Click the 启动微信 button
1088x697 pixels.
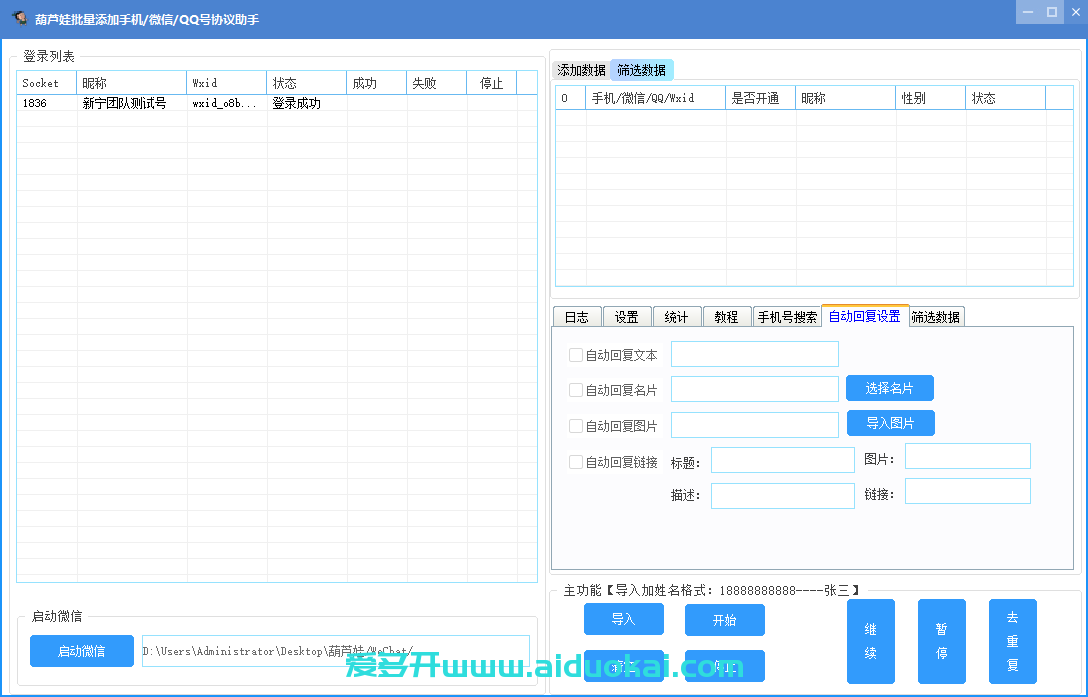pyautogui.click(x=82, y=651)
